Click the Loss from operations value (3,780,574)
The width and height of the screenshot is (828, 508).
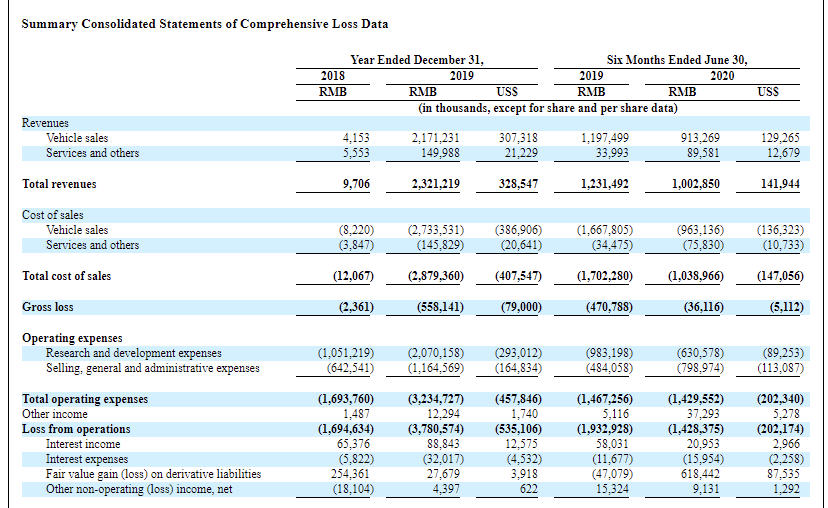coord(436,429)
